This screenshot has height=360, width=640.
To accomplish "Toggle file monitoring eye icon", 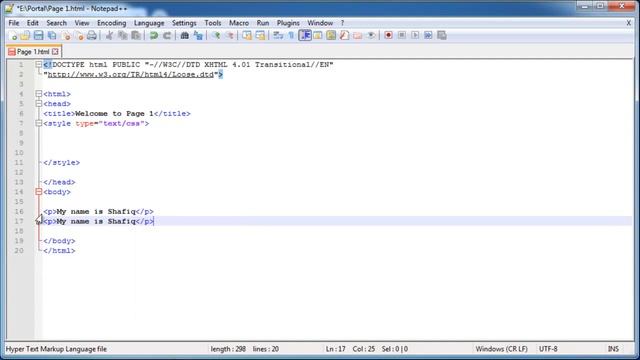I will (x=371, y=36).
